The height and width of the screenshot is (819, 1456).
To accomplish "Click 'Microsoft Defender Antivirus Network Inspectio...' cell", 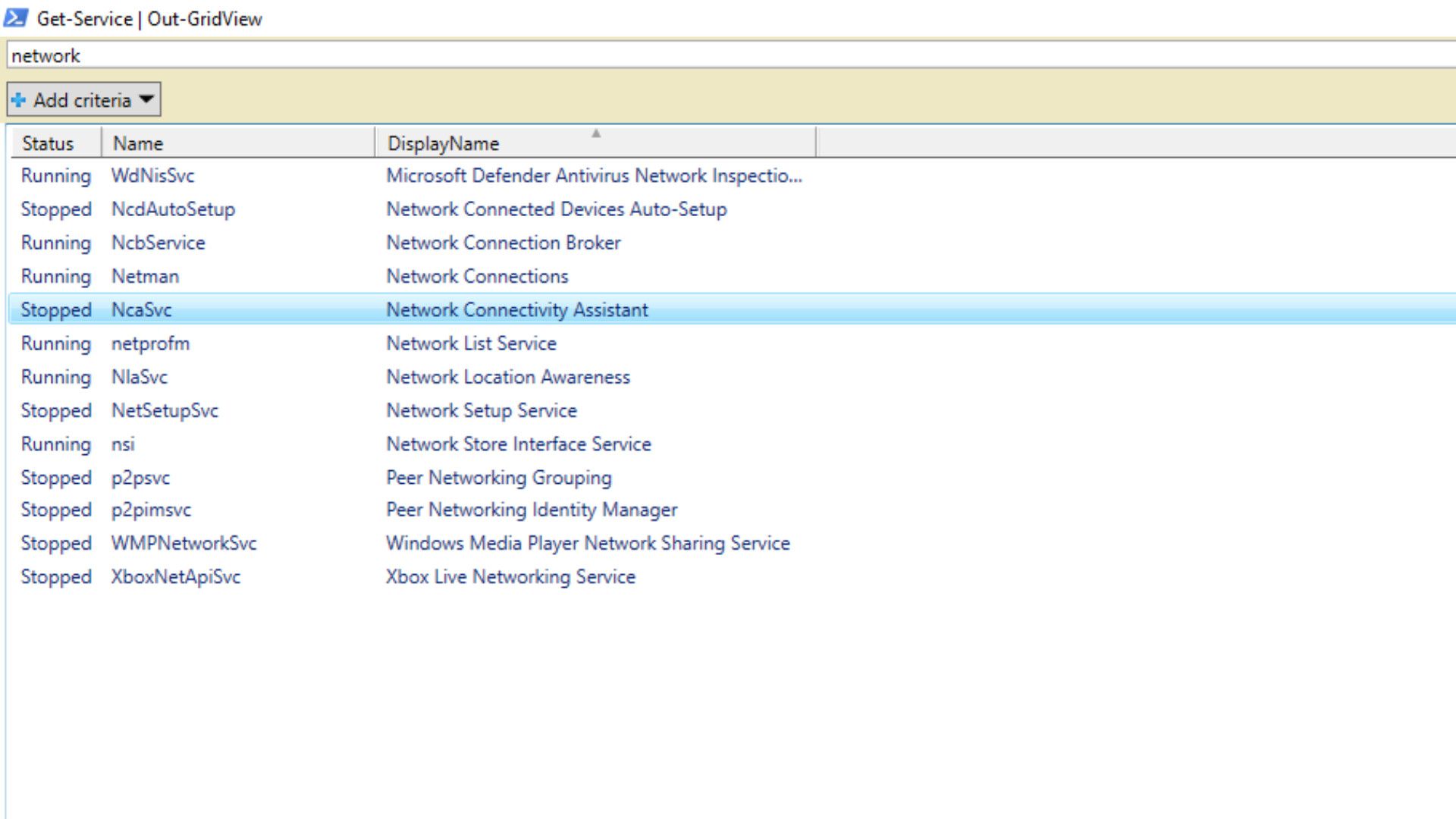I will coord(594,175).
